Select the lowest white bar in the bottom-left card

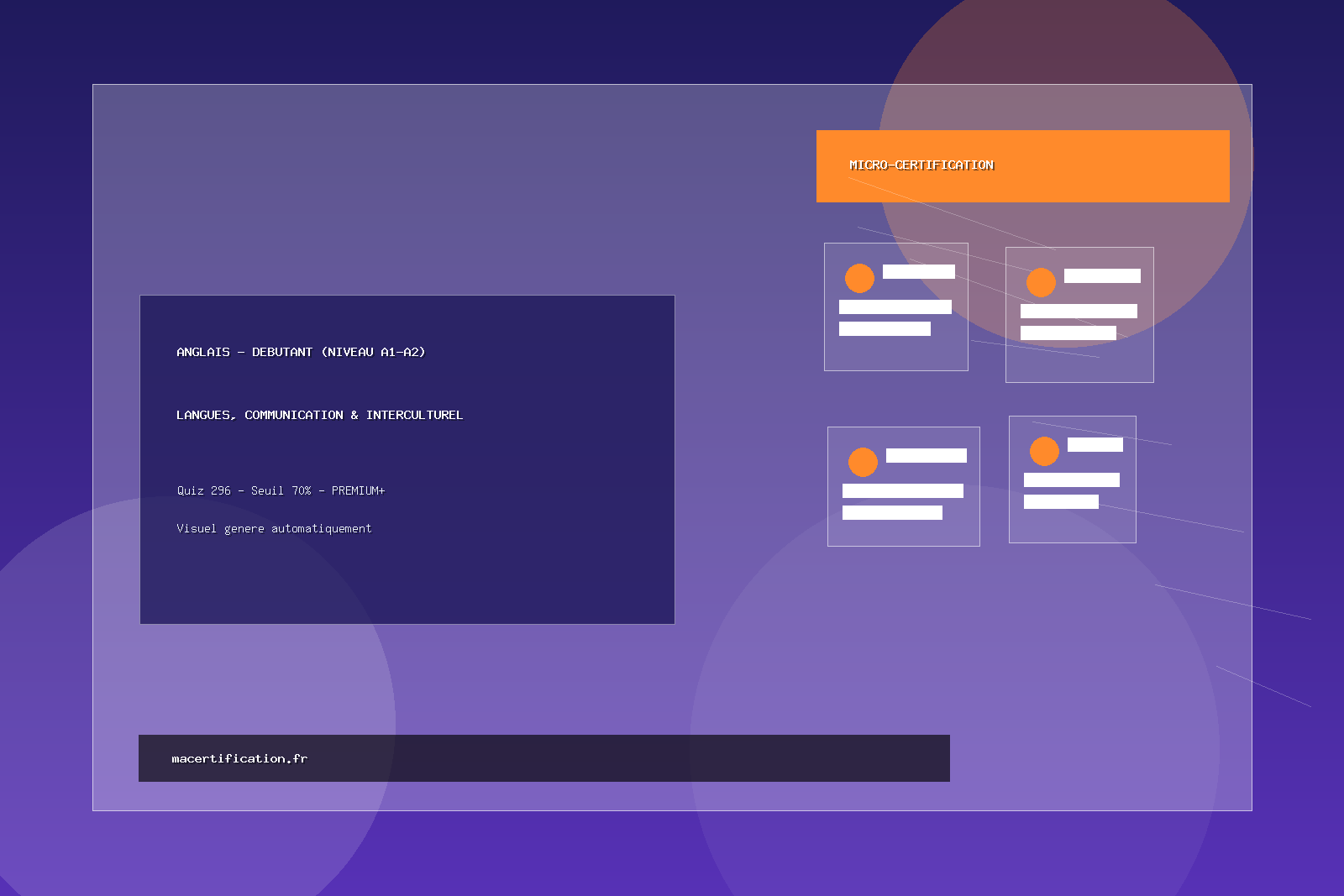click(892, 512)
